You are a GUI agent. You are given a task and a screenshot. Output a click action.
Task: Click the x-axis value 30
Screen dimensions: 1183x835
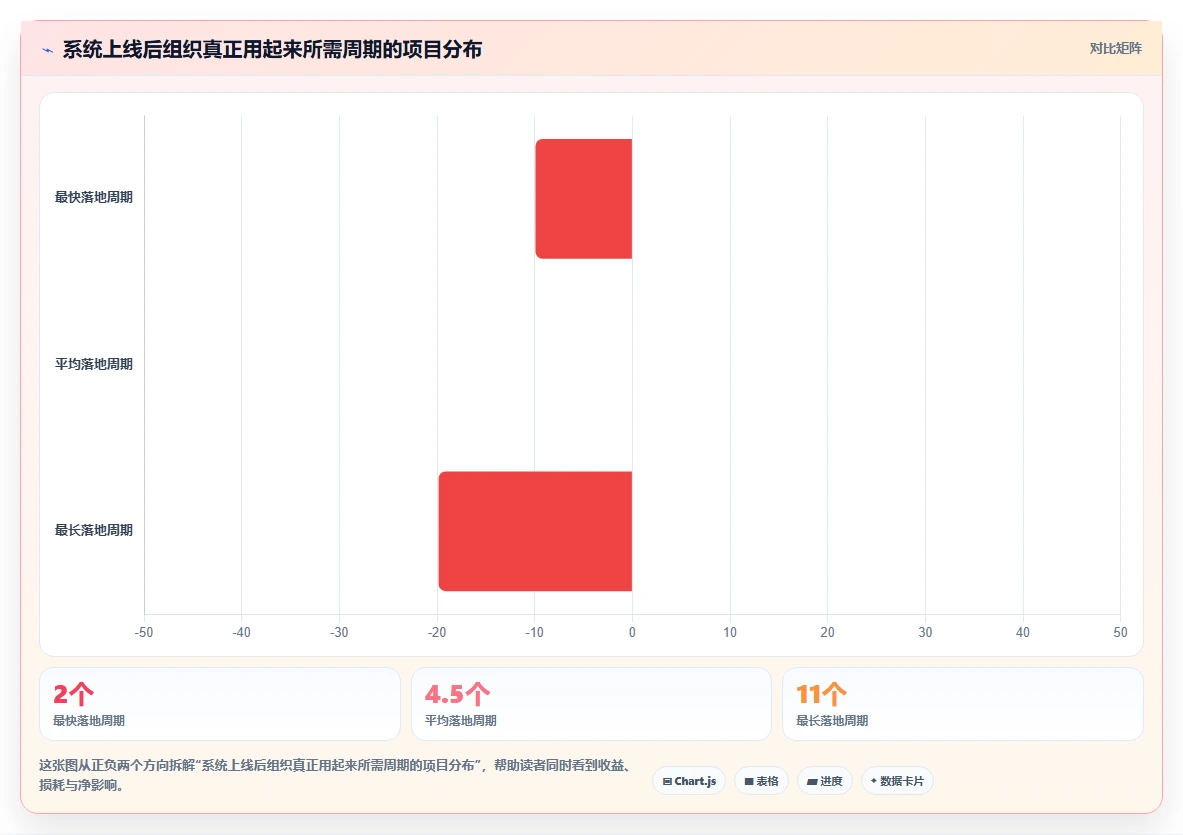(925, 632)
